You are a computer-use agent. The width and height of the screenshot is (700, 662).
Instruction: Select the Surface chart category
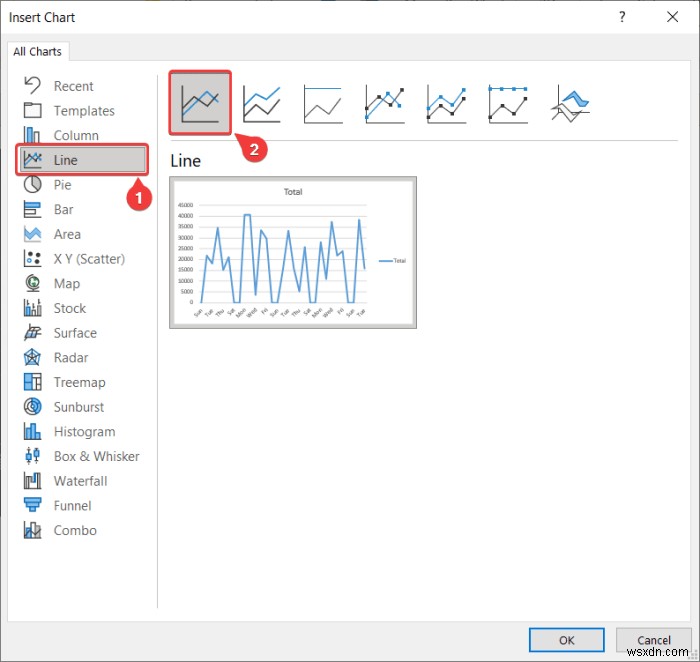[x=75, y=333]
